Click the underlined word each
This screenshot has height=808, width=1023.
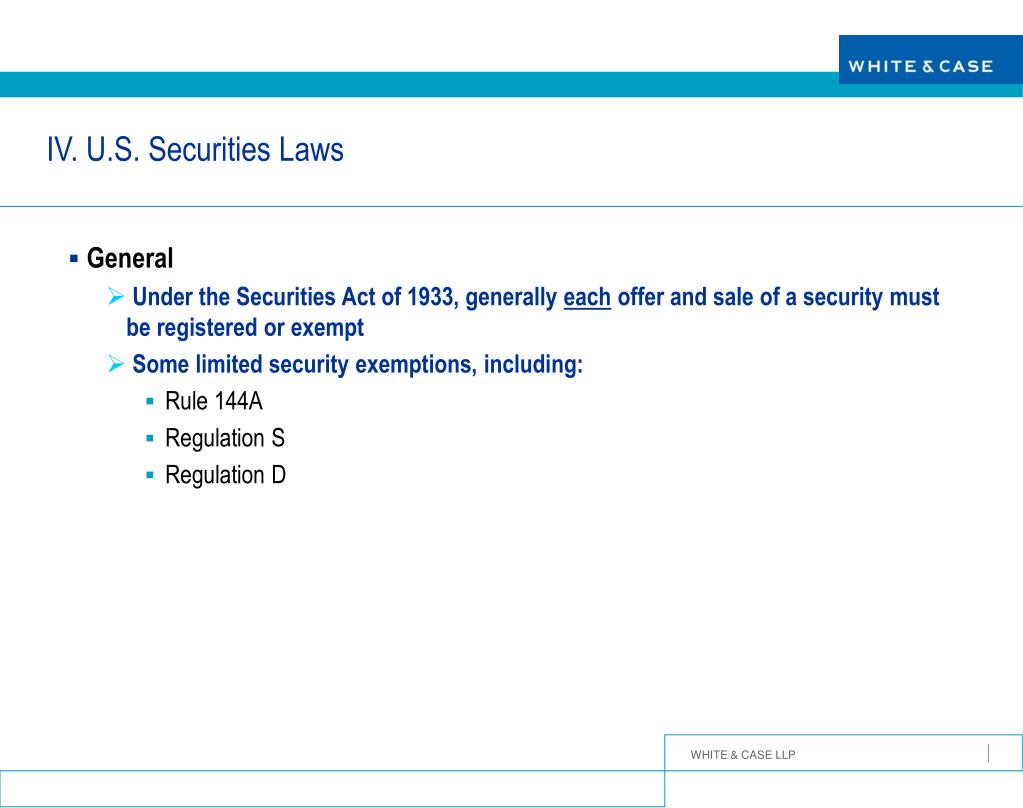pyautogui.click(x=587, y=297)
